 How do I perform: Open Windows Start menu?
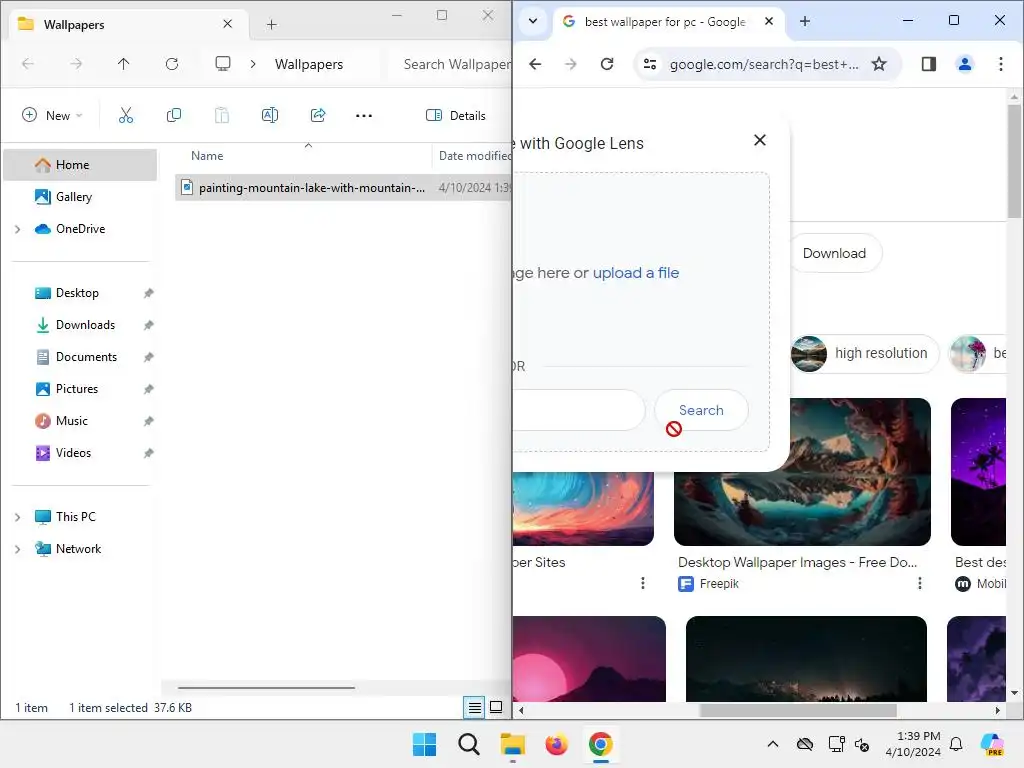coord(424,744)
